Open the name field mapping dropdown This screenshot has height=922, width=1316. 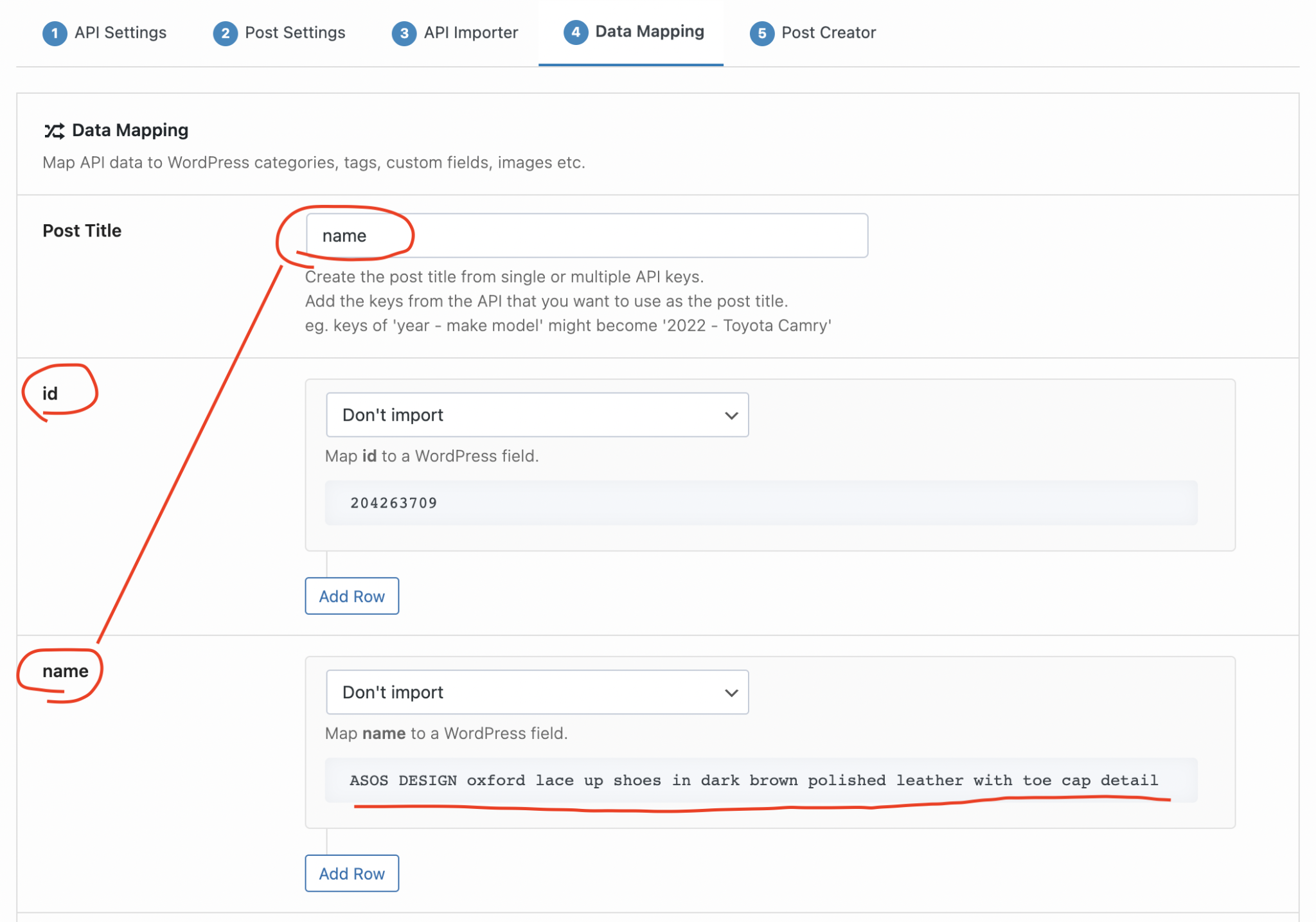(537, 693)
